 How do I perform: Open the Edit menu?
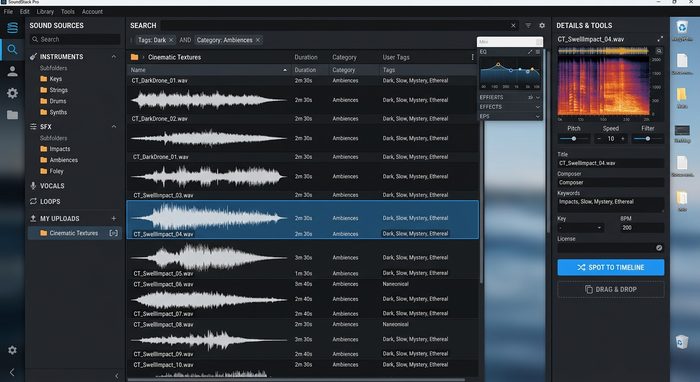pos(25,12)
